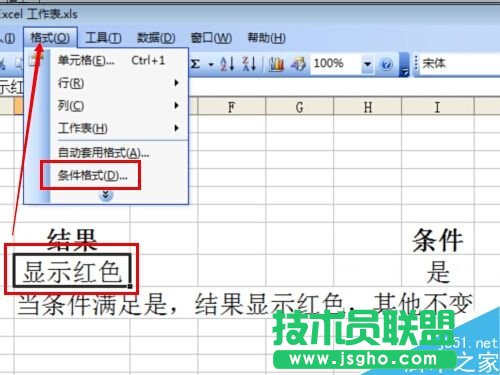The image size is (500, 375).
Task: Click the text 当条件满足是，结果显示红色
Action: (181, 304)
